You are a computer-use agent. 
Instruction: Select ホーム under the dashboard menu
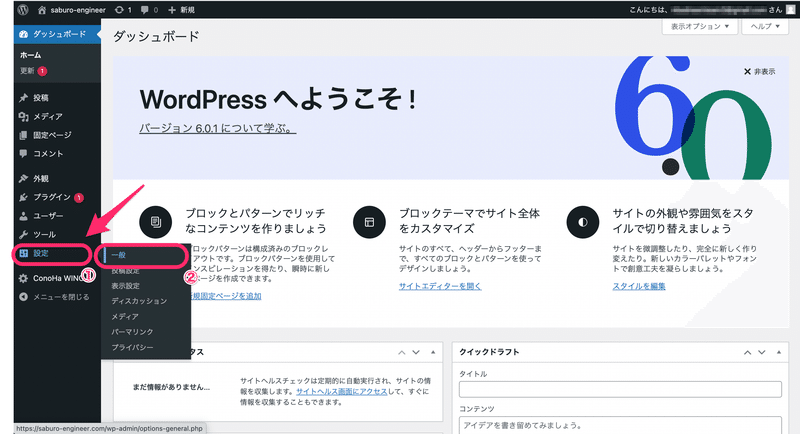click(31, 55)
